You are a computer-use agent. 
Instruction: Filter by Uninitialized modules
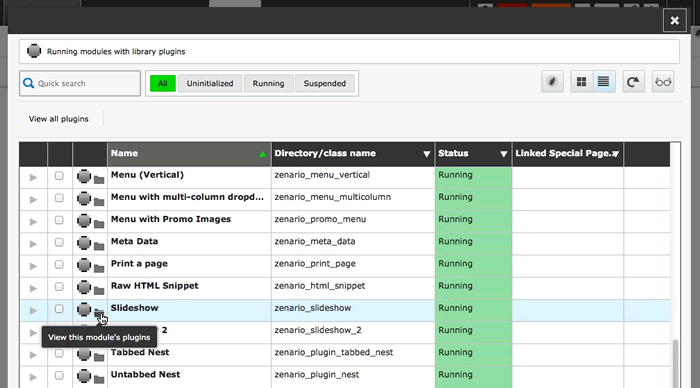coord(210,83)
